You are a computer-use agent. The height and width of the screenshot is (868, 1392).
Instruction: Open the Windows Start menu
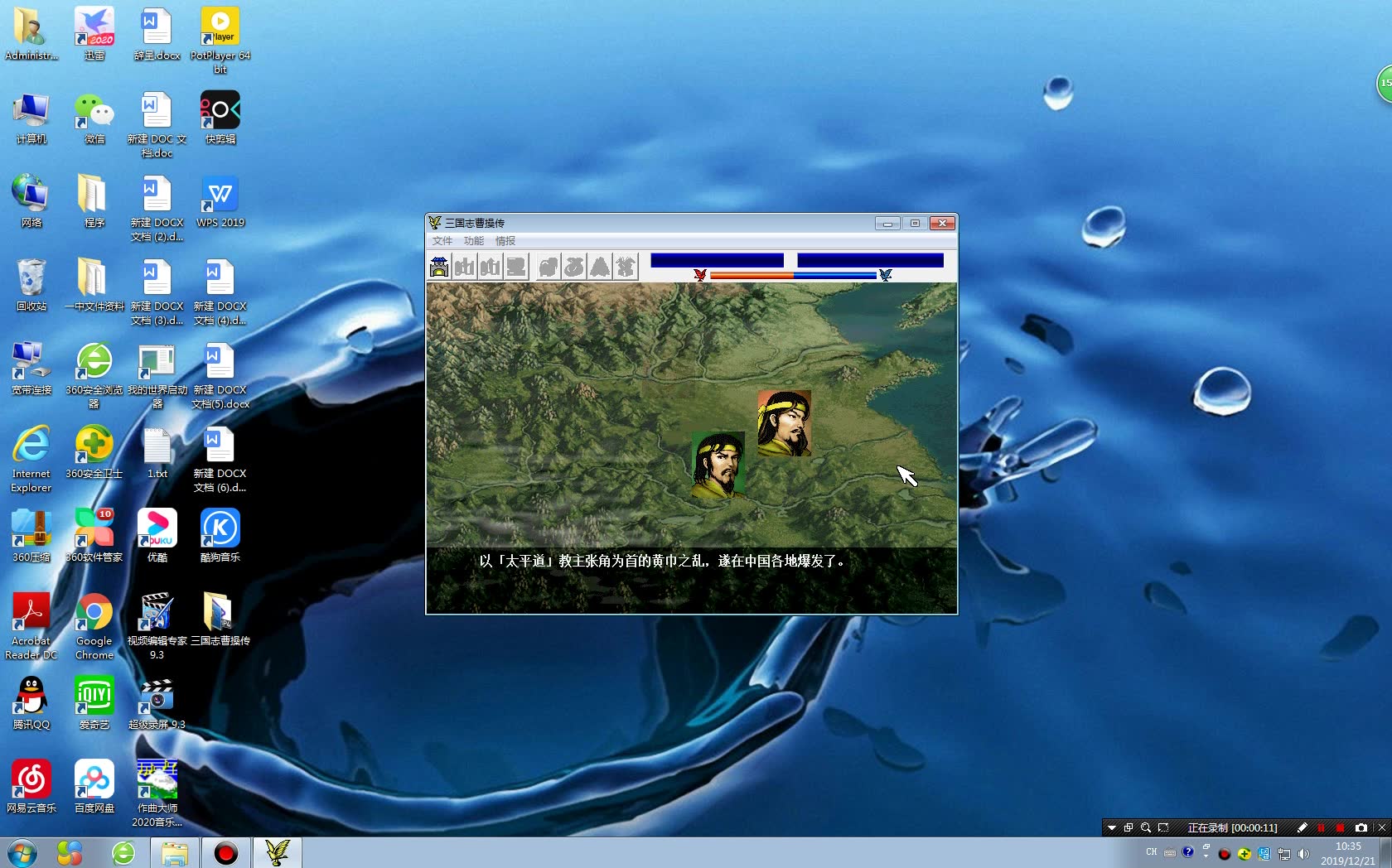pyautogui.click(x=22, y=852)
